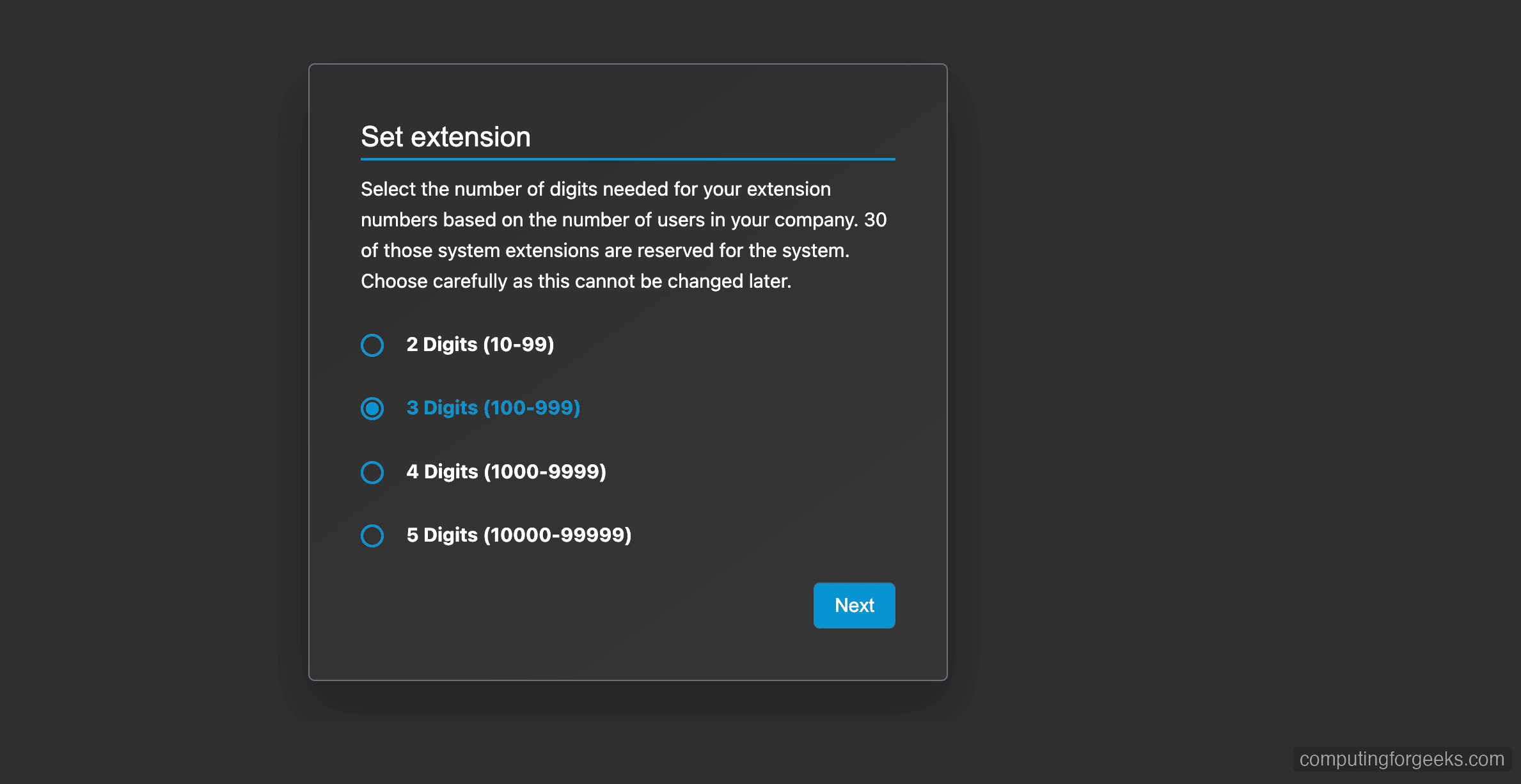Screen dimensions: 1521x784
Task: Click the 4 Digits (1000-9999) label text
Action: click(506, 471)
